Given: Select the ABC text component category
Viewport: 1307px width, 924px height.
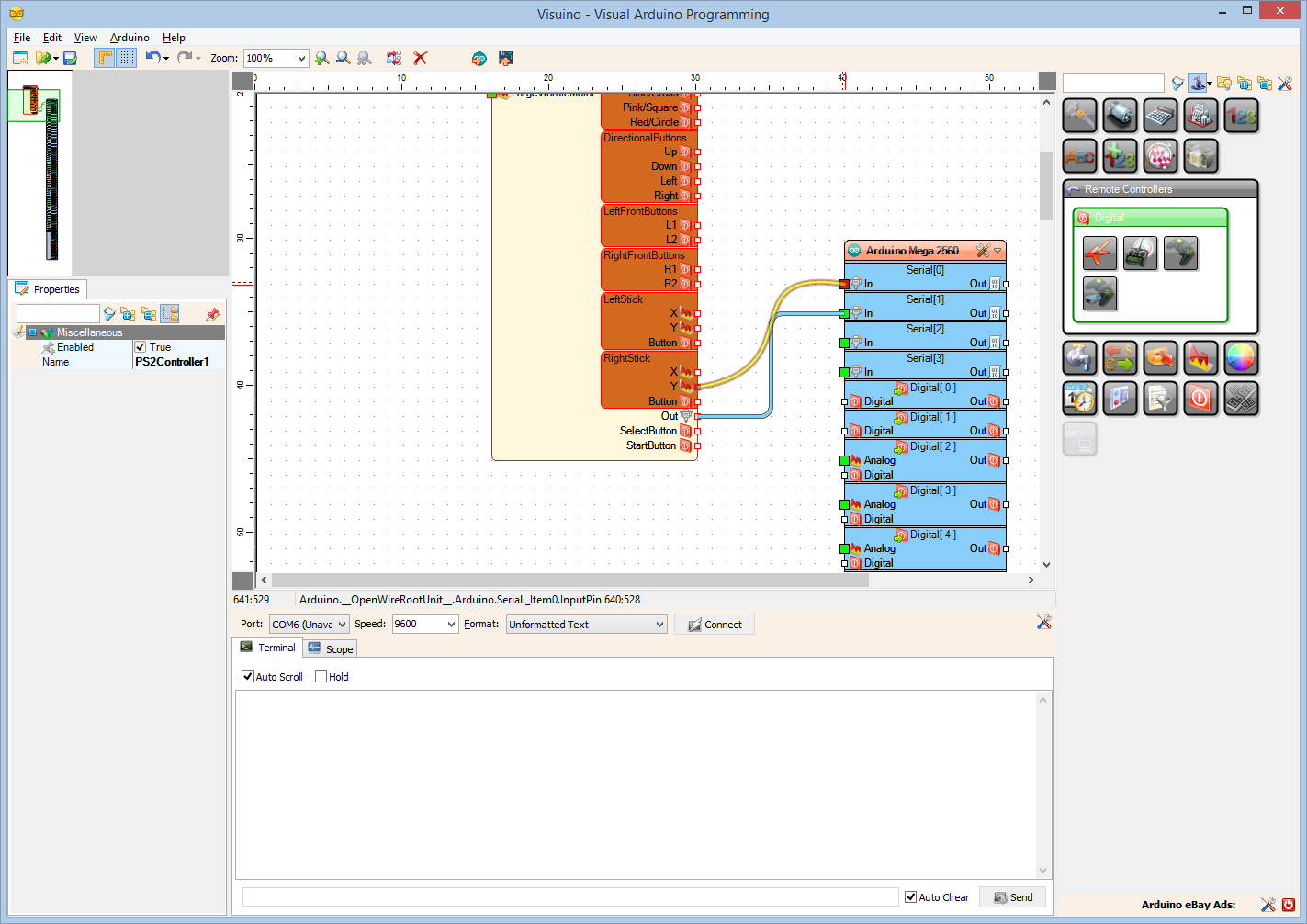Looking at the screenshot, I should pos(1079,155).
